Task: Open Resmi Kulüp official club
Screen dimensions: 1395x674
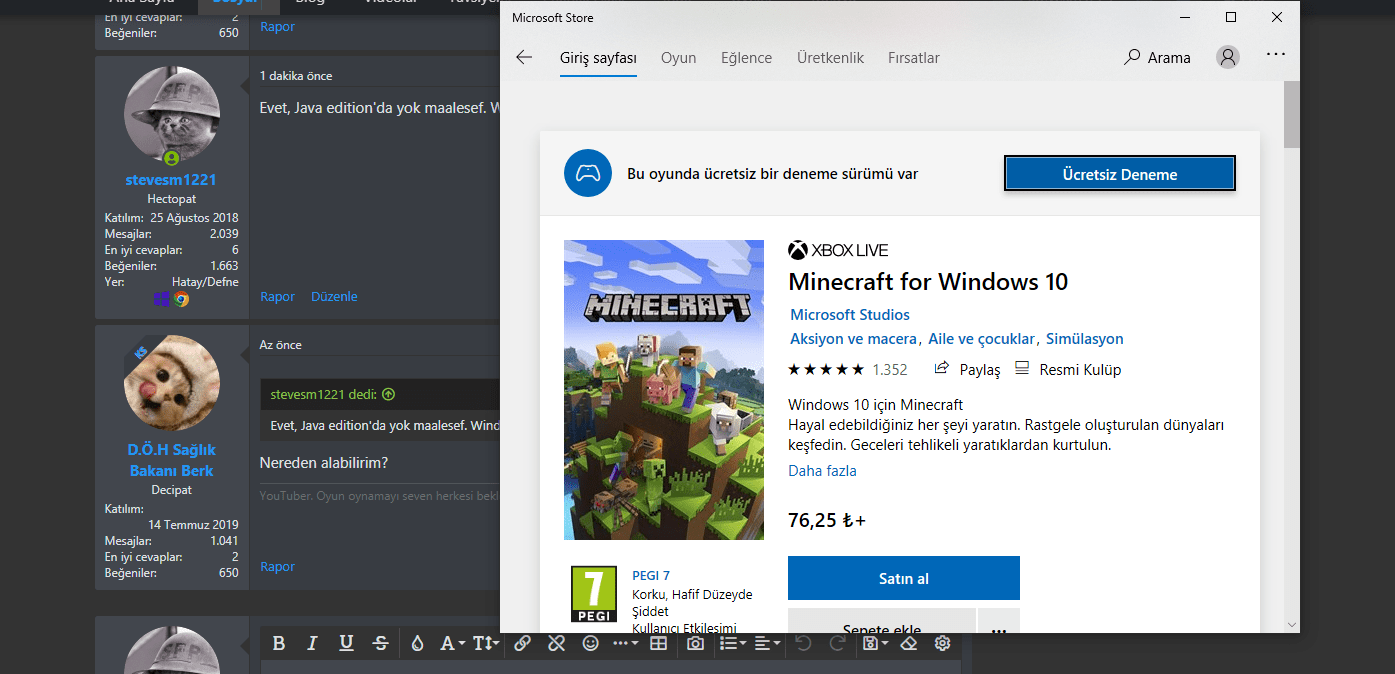Action: point(1068,370)
